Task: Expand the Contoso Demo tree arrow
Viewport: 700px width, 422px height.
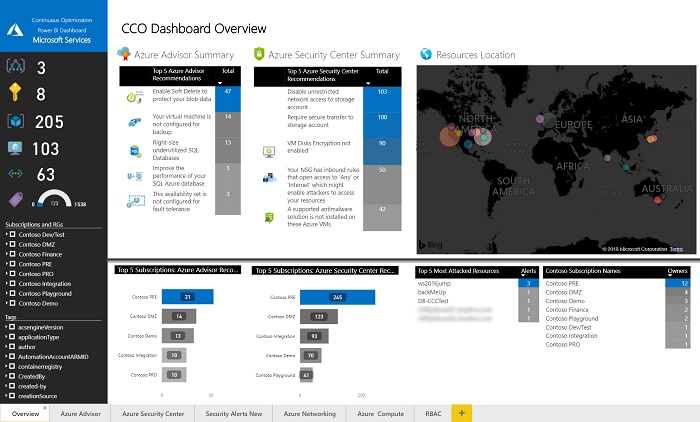Action: coord(7,303)
